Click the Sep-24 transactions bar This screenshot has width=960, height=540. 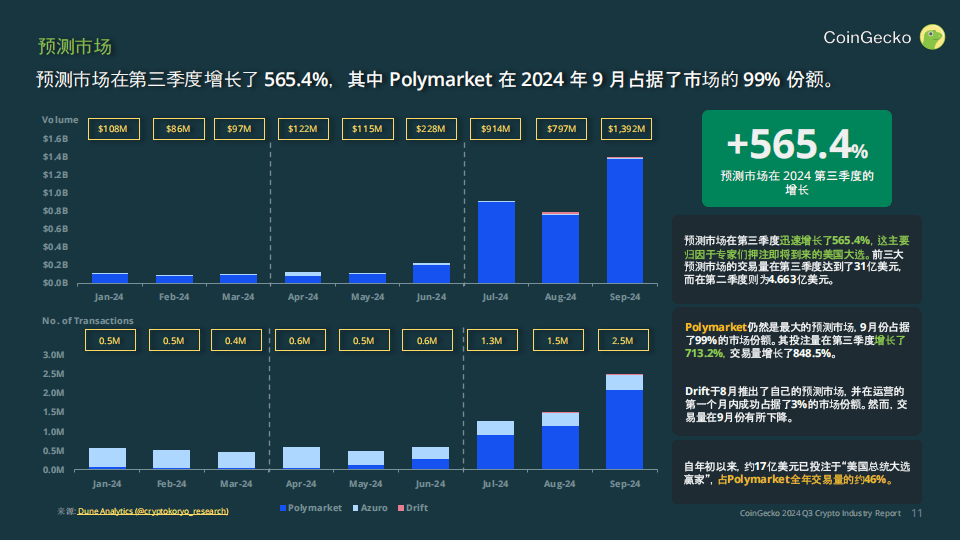pos(624,422)
